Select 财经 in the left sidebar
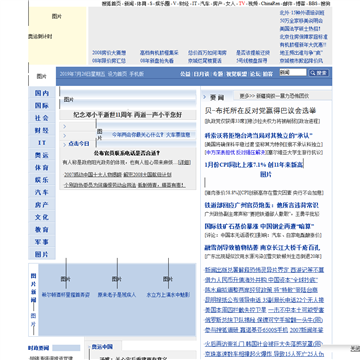The image size is (360, 360). [42, 130]
